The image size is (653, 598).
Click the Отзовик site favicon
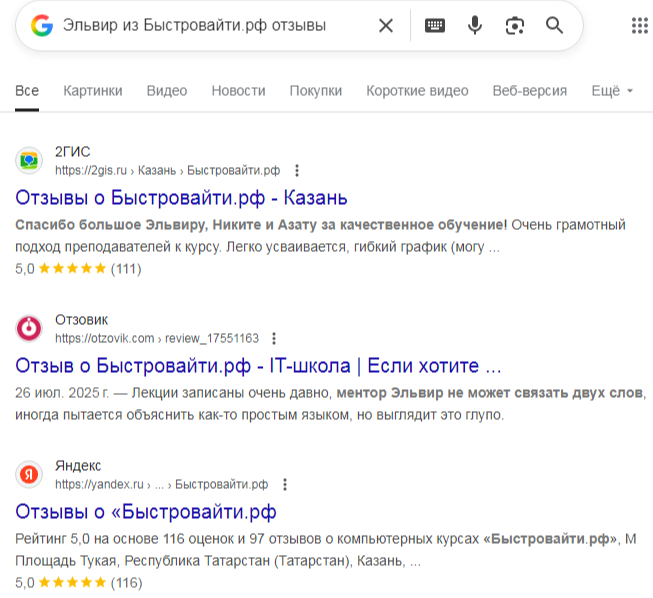click(x=29, y=328)
